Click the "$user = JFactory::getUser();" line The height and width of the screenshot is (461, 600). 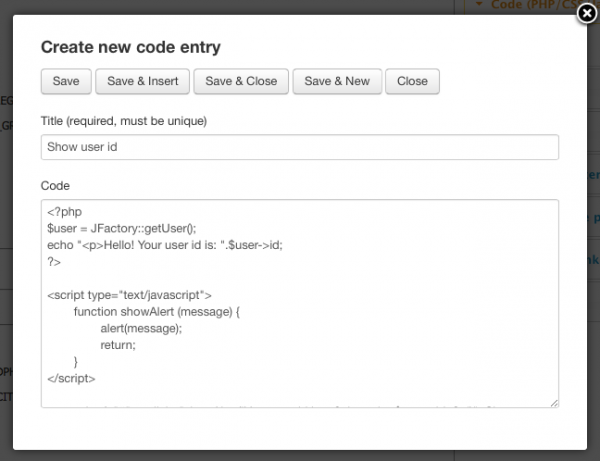[x=121, y=228]
